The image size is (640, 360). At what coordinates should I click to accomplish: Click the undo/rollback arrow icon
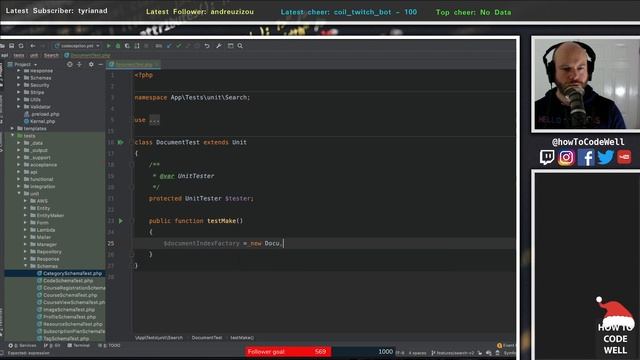[207, 46]
